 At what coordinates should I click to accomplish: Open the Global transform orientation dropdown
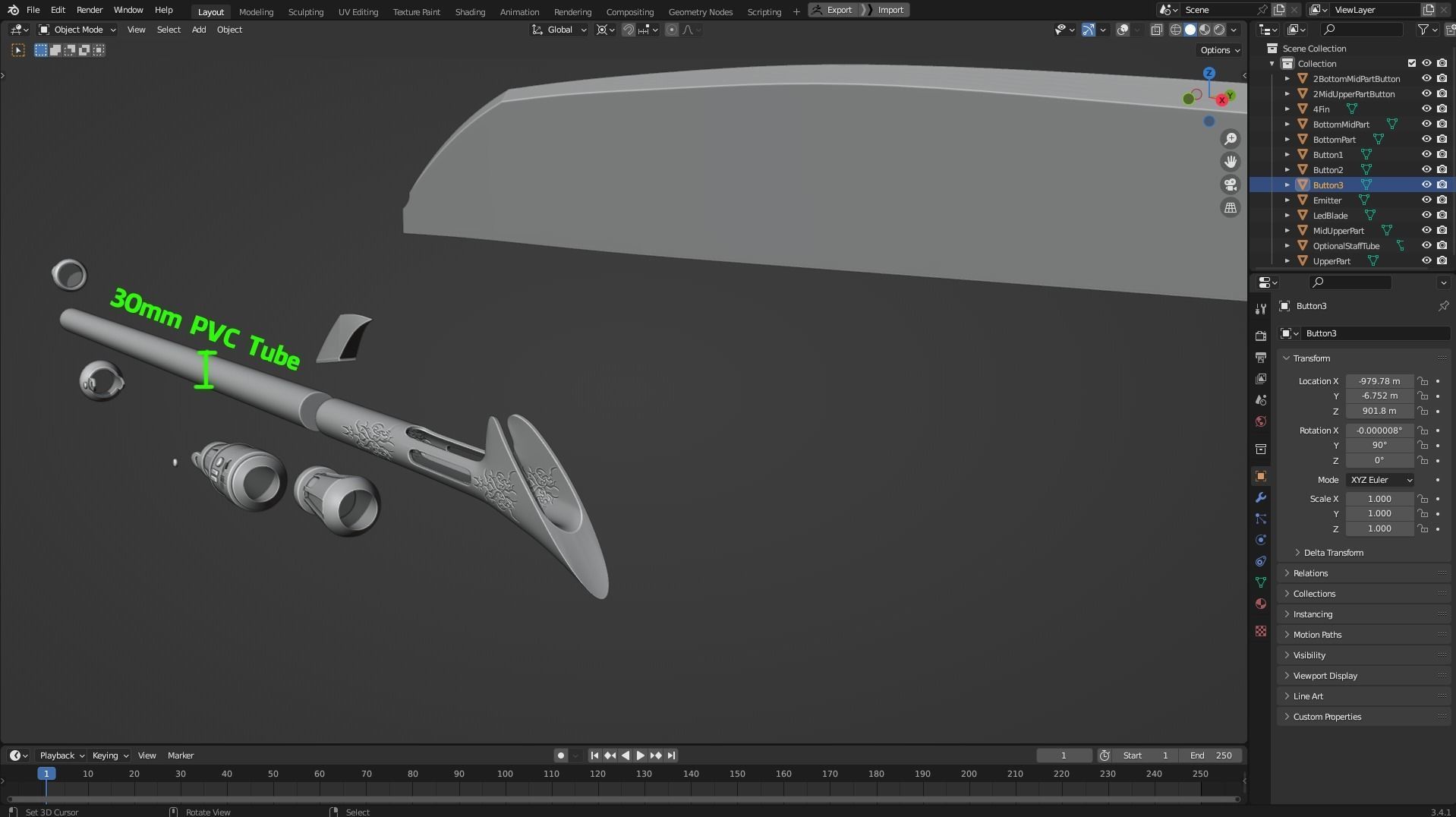click(x=559, y=30)
